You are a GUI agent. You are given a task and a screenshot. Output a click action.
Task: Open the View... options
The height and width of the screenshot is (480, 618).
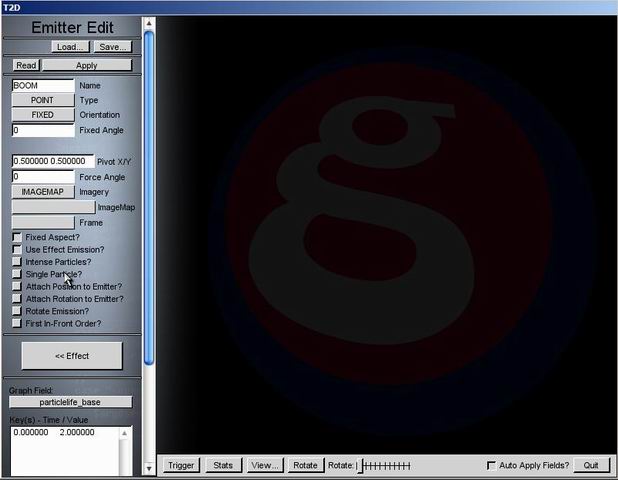click(265, 465)
